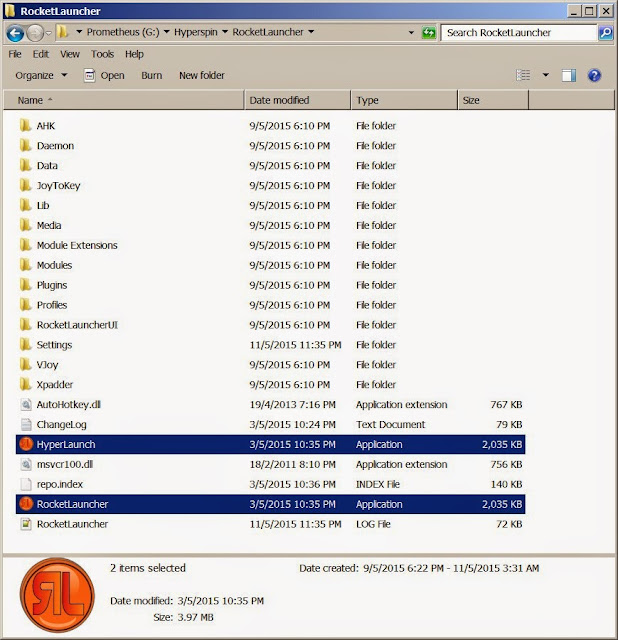Click the Daemon folder icon
Image resolution: width=618 pixels, height=640 pixels.
[26, 145]
